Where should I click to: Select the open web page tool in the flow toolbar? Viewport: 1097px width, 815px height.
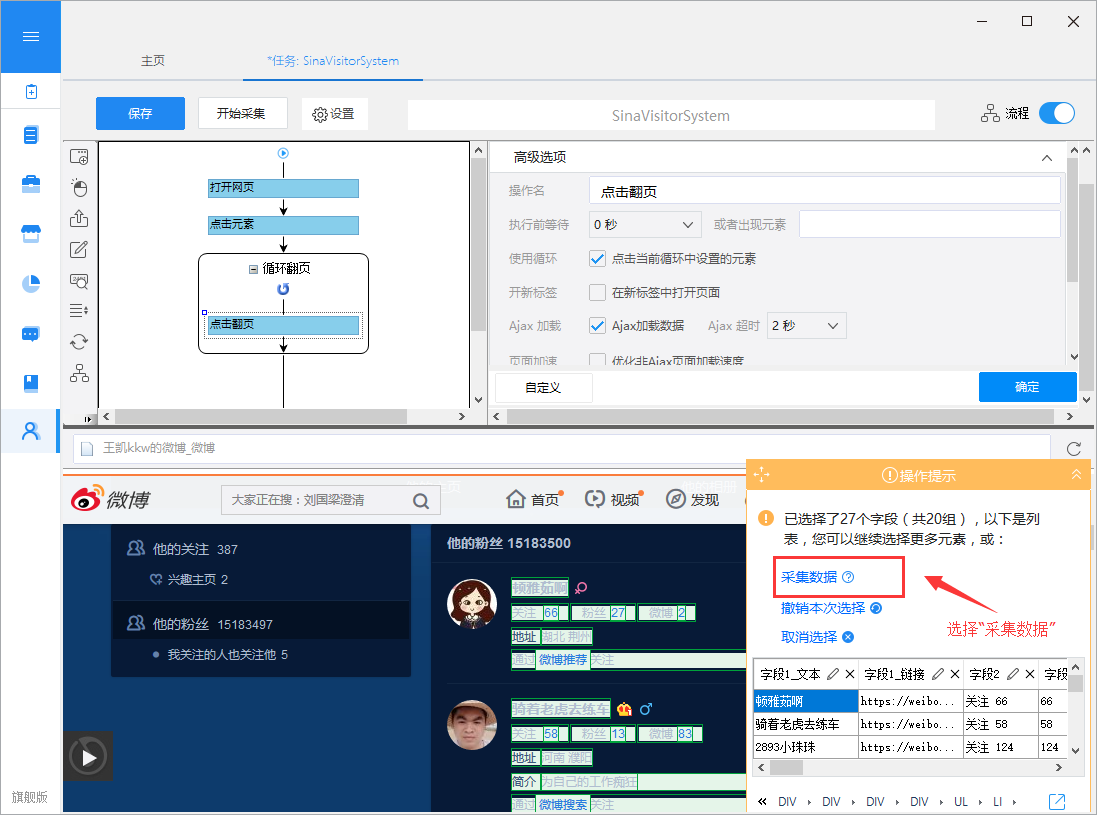coord(79,157)
